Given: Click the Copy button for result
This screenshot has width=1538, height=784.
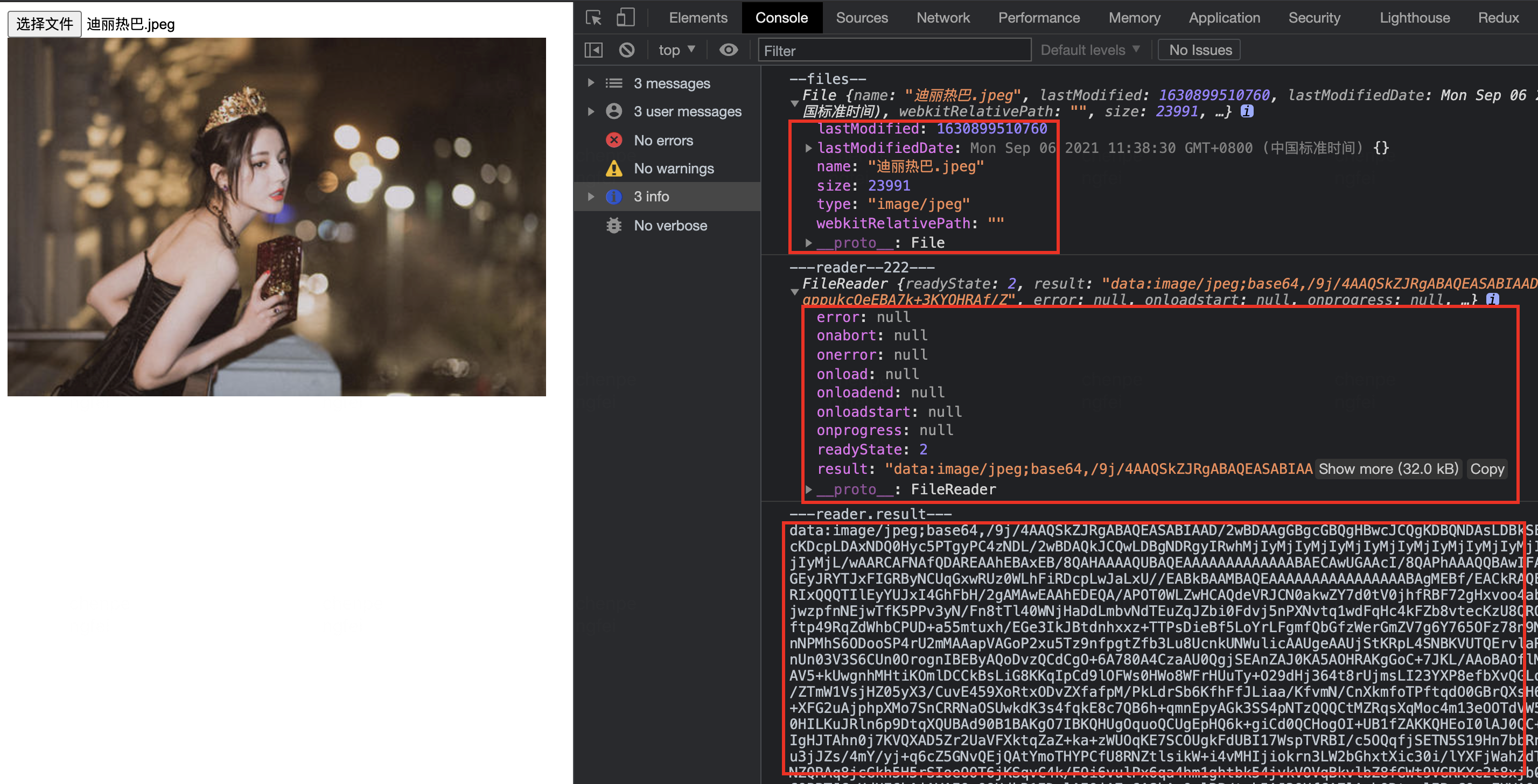Looking at the screenshot, I should 1487,468.
